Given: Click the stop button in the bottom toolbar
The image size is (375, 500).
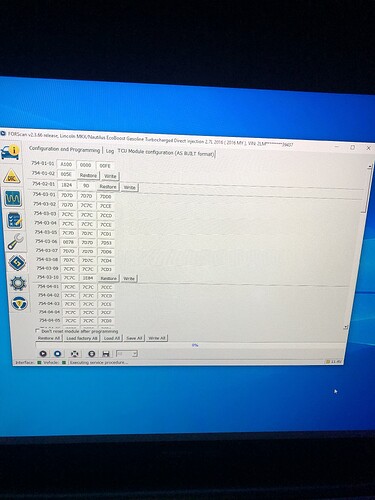Looking at the screenshot, I should pos(57,353).
